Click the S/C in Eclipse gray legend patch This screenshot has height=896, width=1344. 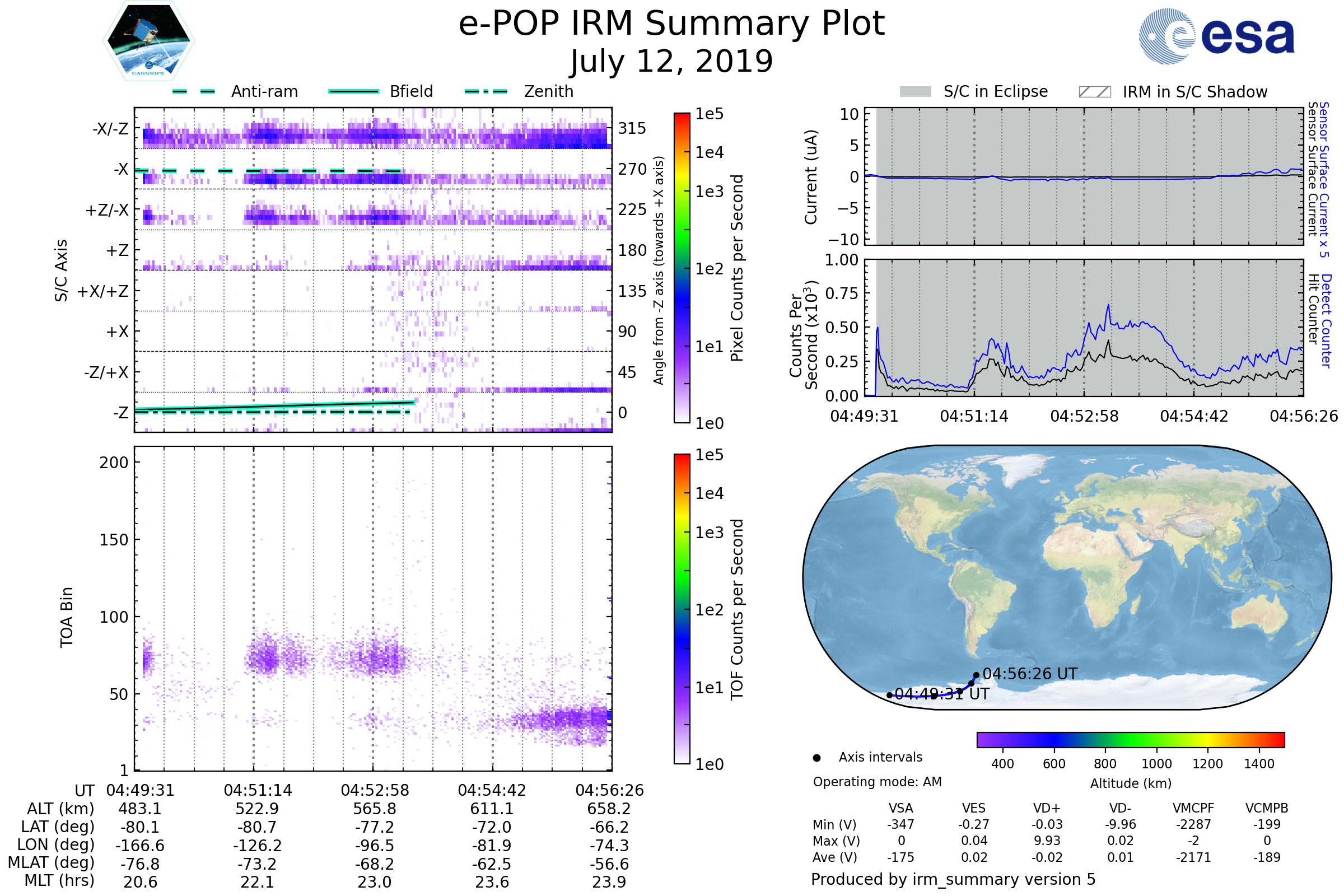(915, 92)
